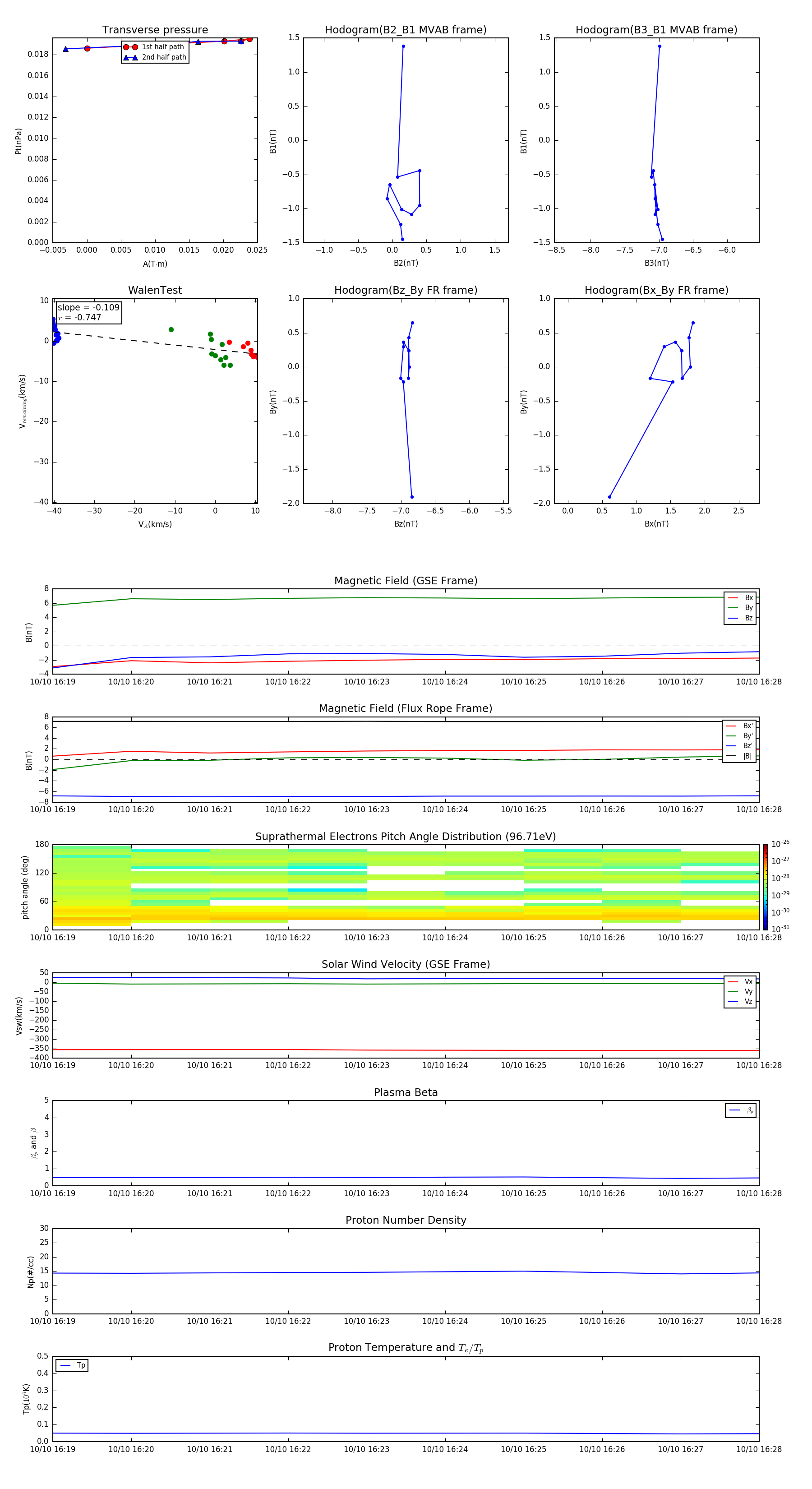This screenshot has width=812, height=1489.
Task: Click the 'Tp(10^6K)' y-axis label
Action: [26, 1399]
